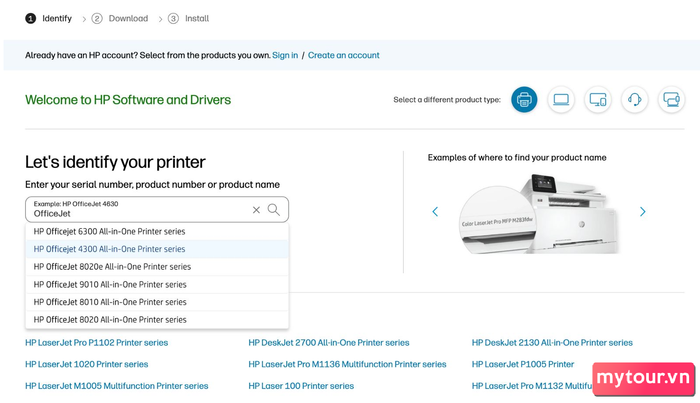Choose HP Officejet 4300 All-in-One suggestion

(157, 249)
